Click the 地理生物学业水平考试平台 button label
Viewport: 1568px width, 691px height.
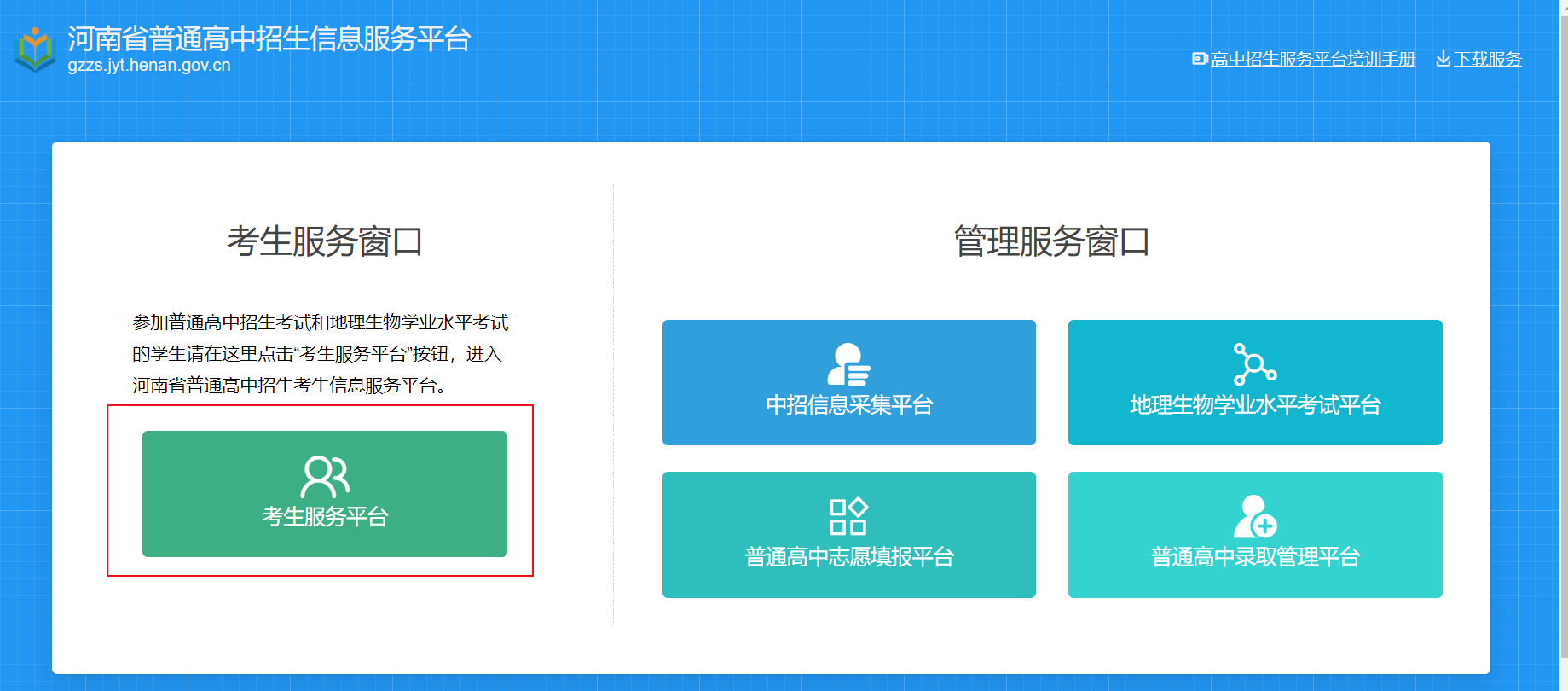tap(1255, 405)
